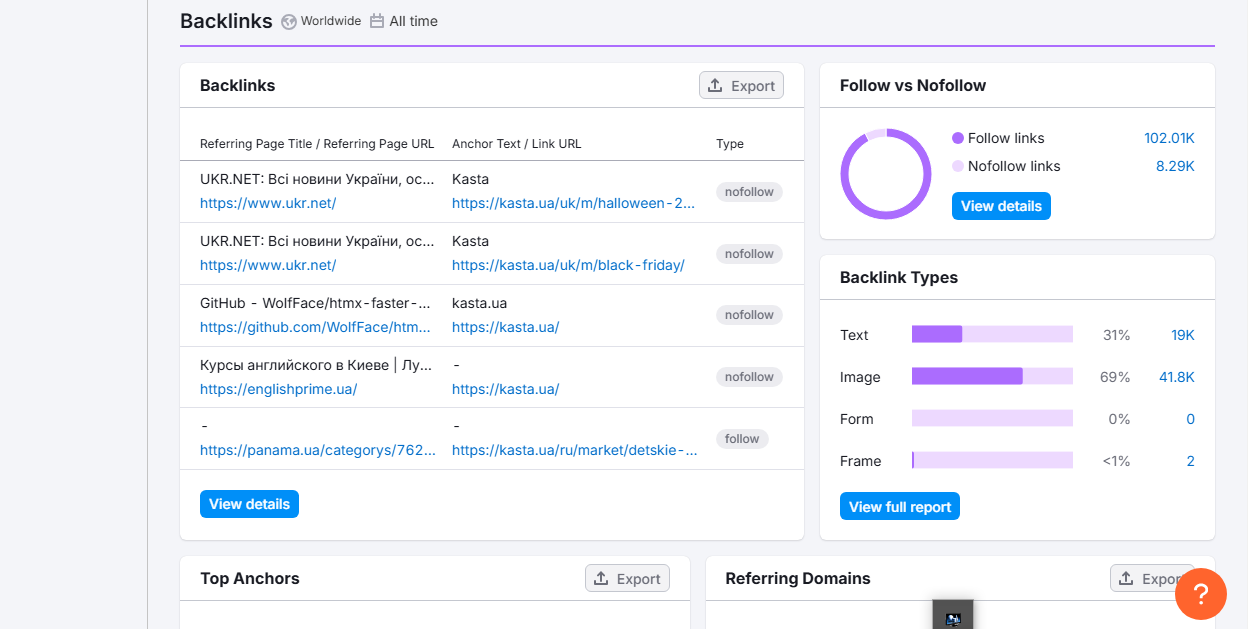This screenshot has width=1248, height=629.
Task: Open the kasta.ua market detskie link
Action: coord(575,450)
